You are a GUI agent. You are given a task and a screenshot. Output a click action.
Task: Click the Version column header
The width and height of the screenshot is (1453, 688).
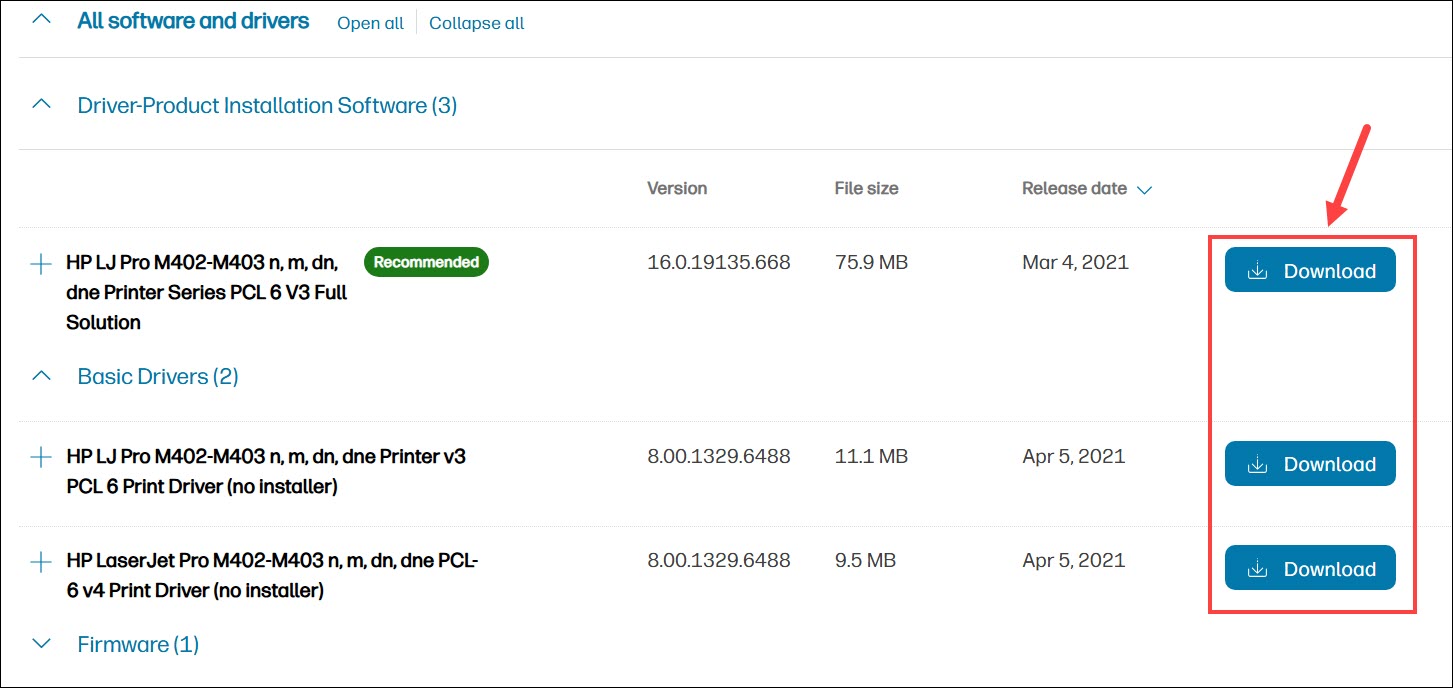click(677, 188)
